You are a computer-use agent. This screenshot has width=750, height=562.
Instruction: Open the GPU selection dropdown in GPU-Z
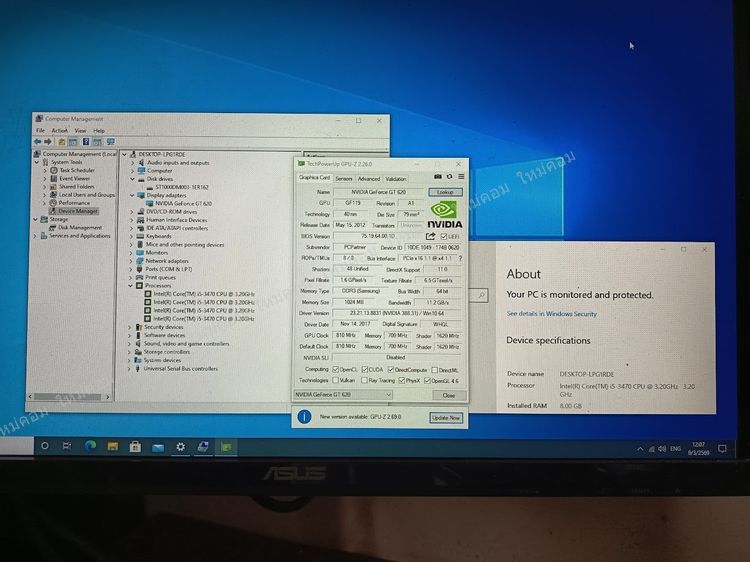click(x=343, y=395)
